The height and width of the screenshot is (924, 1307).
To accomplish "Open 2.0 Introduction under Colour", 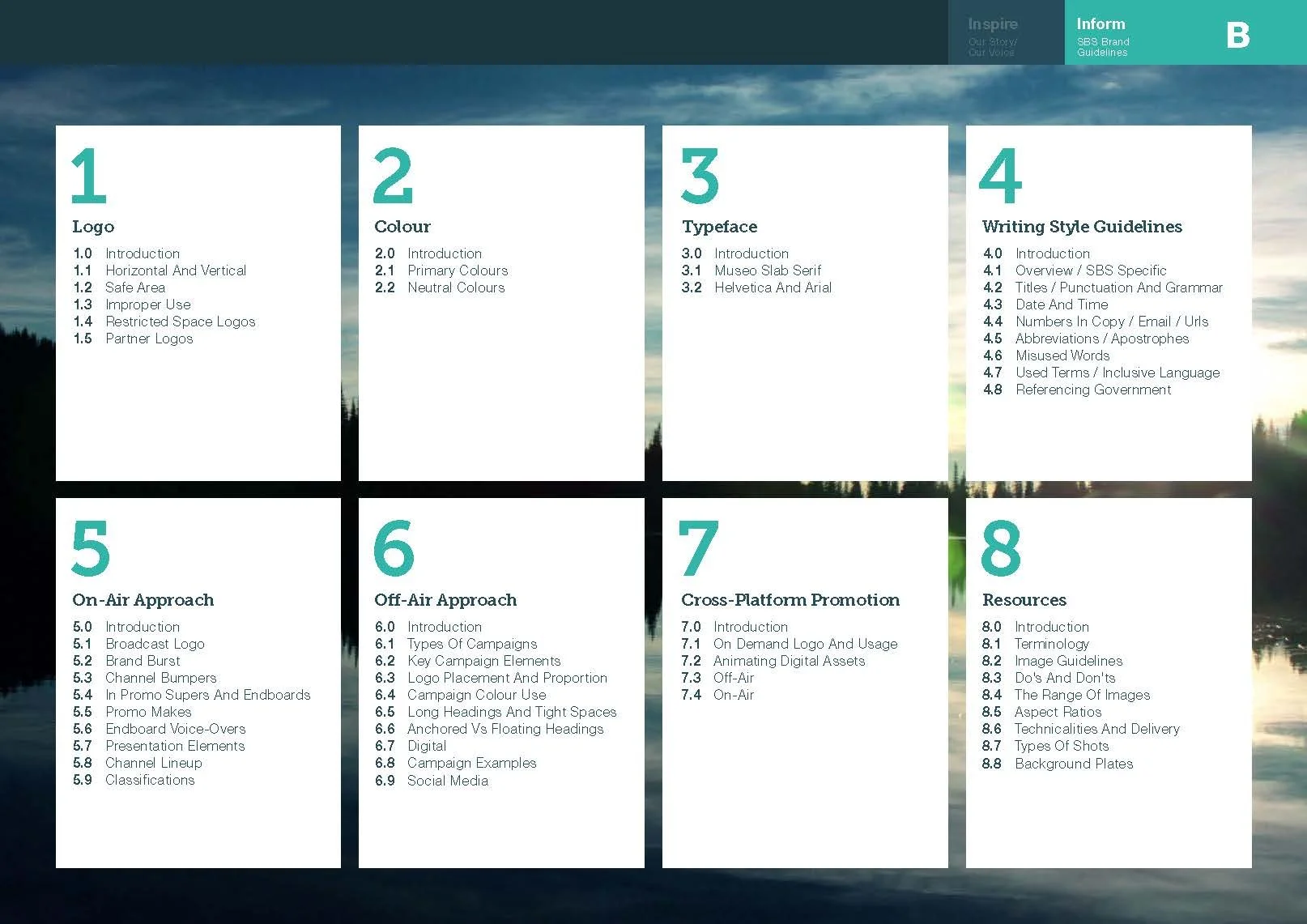I will pyautogui.click(x=428, y=253).
